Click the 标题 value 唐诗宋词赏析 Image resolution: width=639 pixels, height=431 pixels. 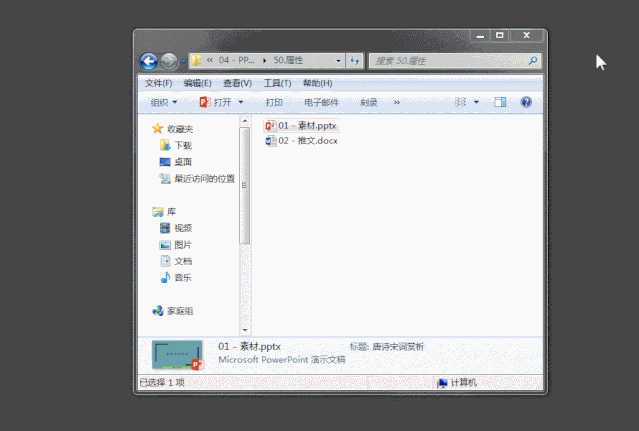coord(398,347)
